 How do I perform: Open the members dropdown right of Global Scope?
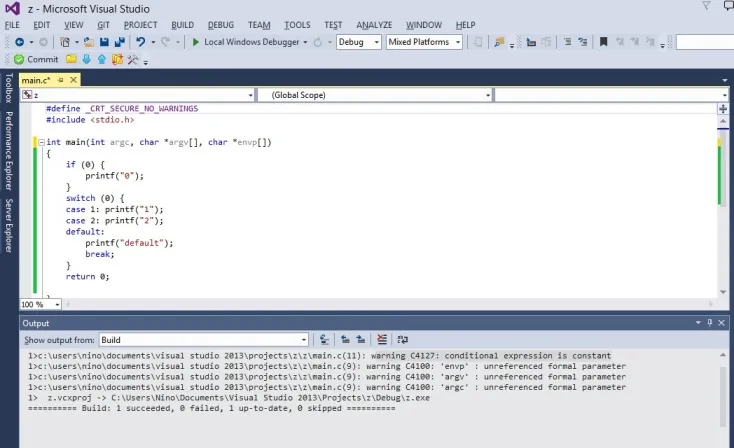611,95
